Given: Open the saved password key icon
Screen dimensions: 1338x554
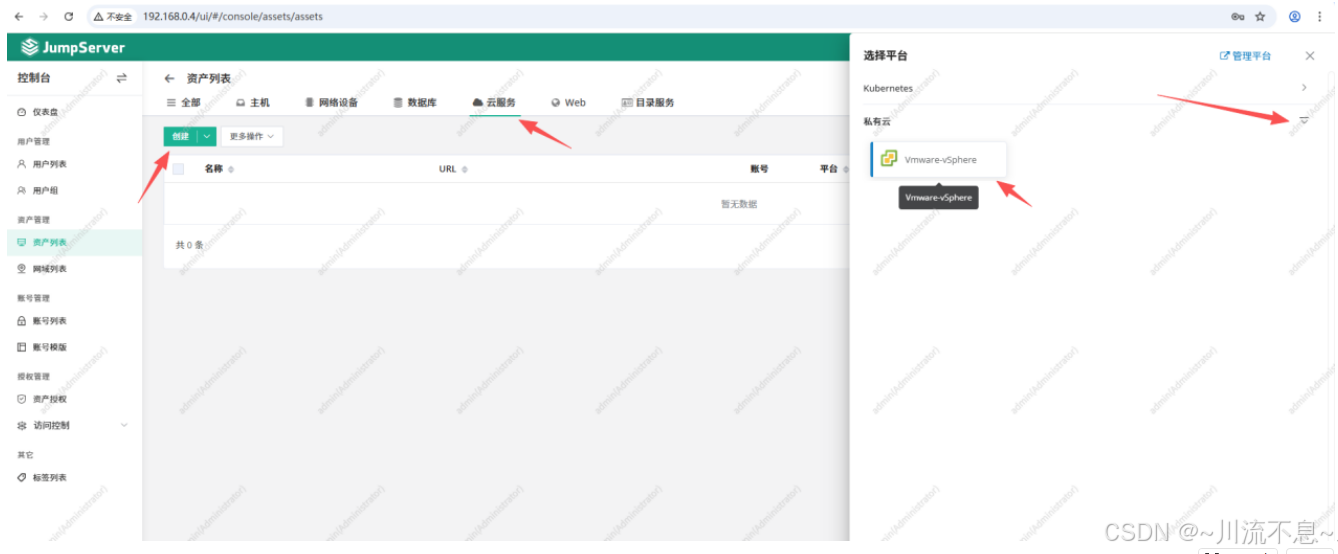Looking at the screenshot, I should (x=1238, y=17).
